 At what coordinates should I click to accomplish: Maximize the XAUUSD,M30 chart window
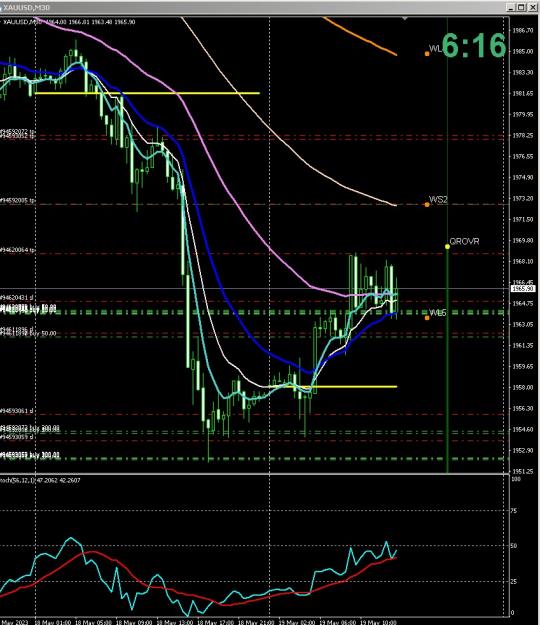point(522,8)
